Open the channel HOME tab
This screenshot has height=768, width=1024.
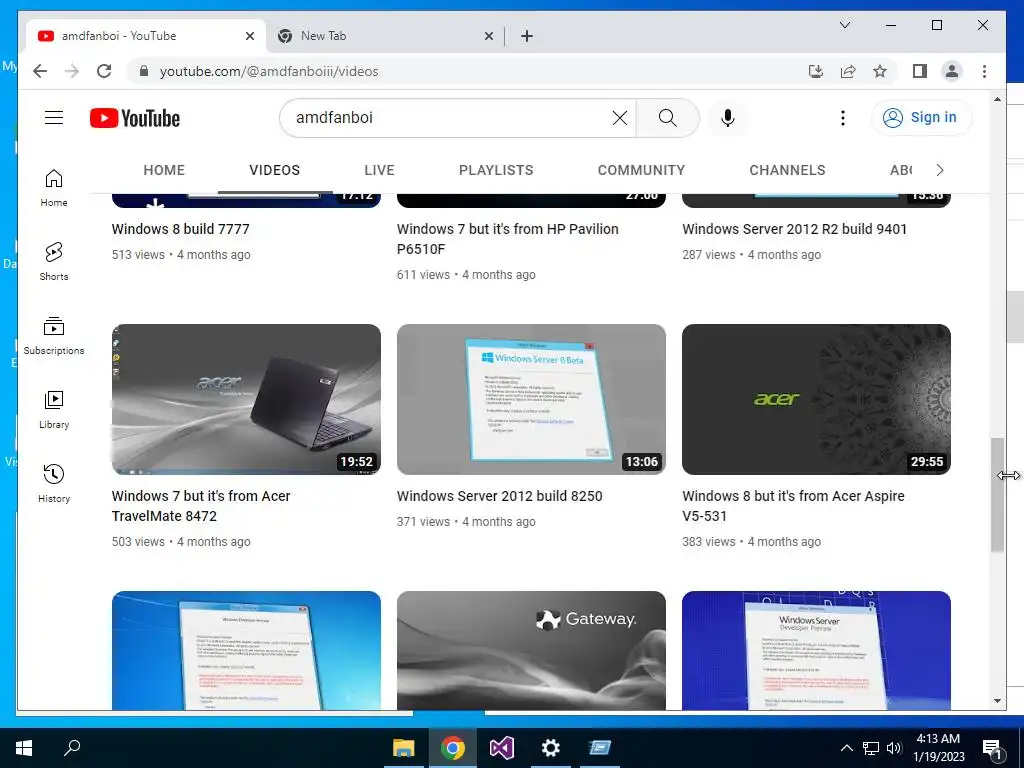point(164,170)
